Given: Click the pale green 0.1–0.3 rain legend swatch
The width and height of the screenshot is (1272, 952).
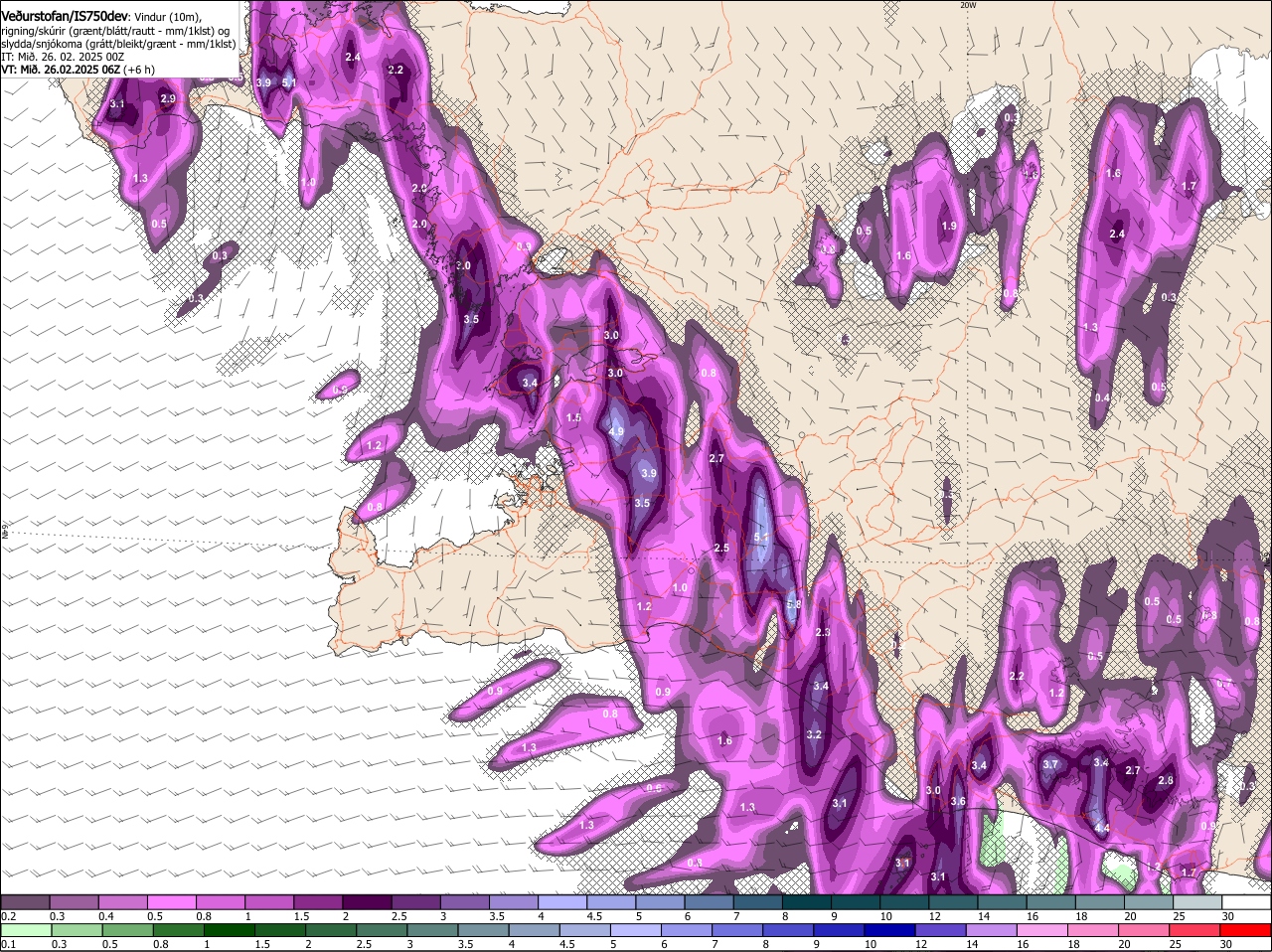Looking at the screenshot, I should 24,930.
